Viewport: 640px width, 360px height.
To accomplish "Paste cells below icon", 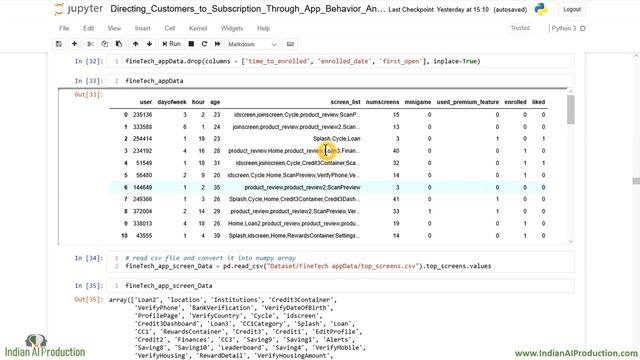I will coord(119,44).
